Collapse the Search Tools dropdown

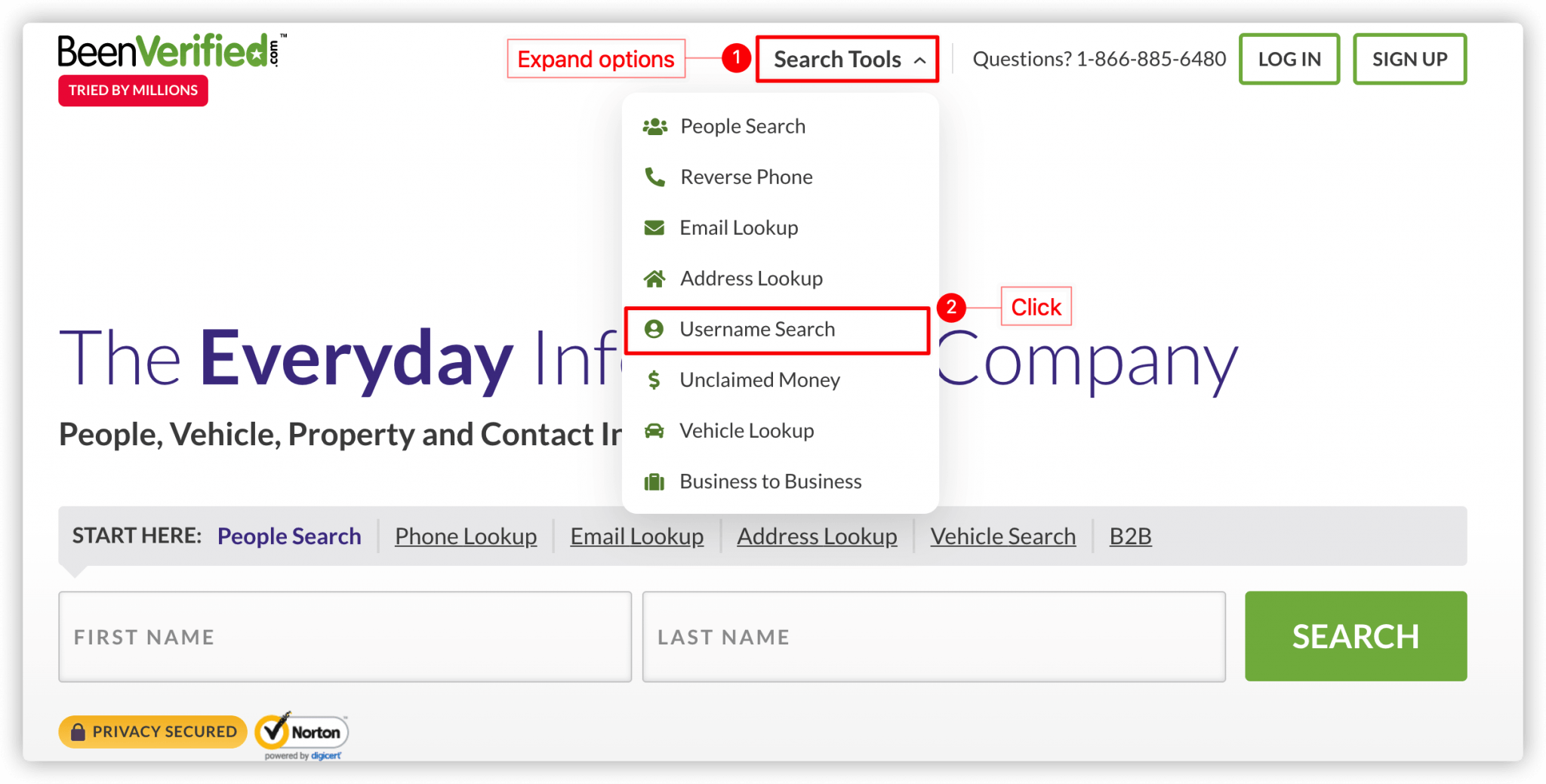pos(848,59)
